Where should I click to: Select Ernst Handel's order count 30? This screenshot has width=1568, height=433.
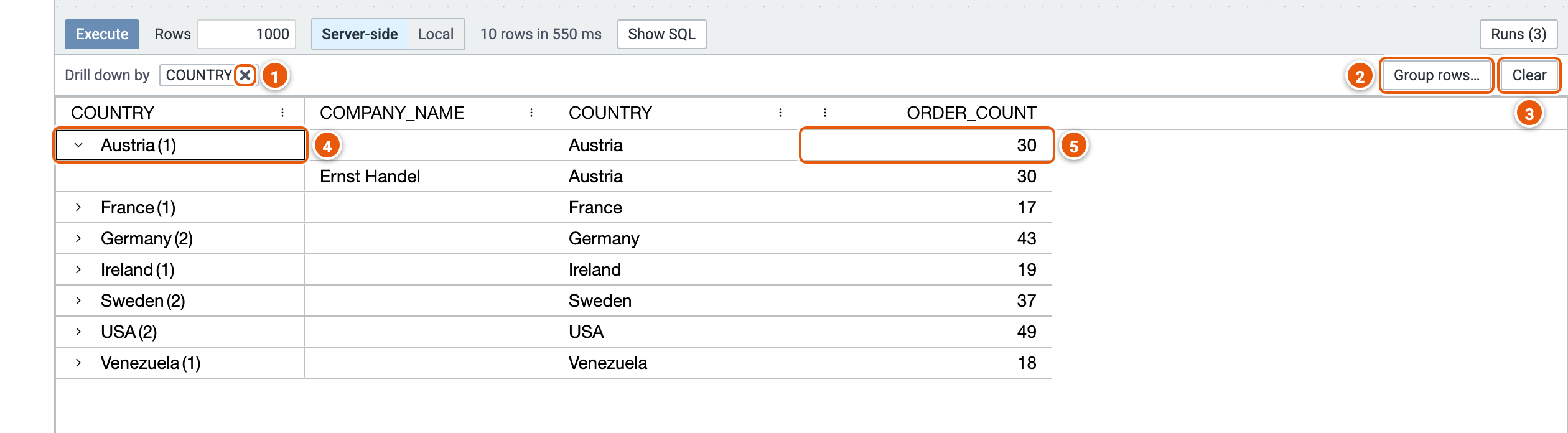click(x=927, y=176)
